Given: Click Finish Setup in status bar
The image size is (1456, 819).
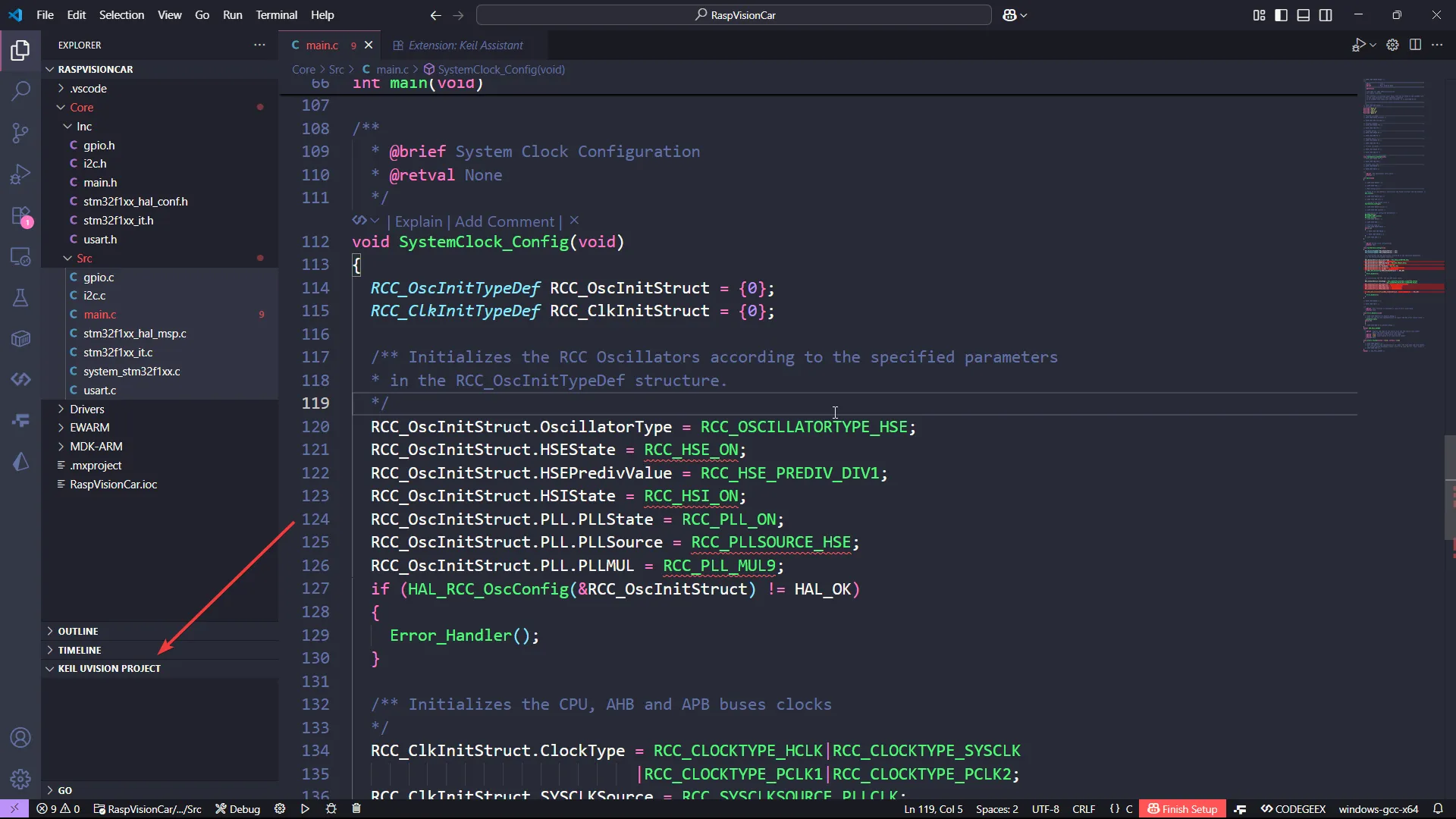Looking at the screenshot, I should point(1182,809).
